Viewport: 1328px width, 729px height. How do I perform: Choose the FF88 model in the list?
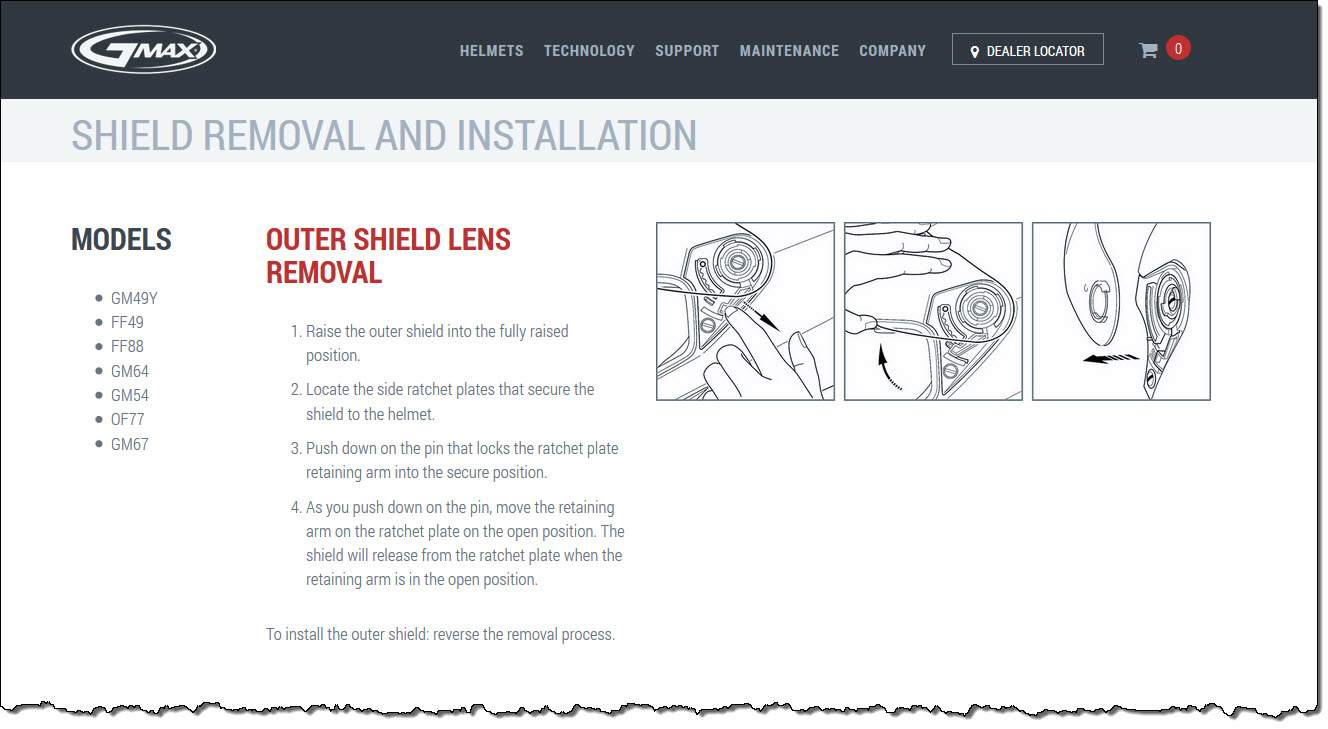[127, 346]
